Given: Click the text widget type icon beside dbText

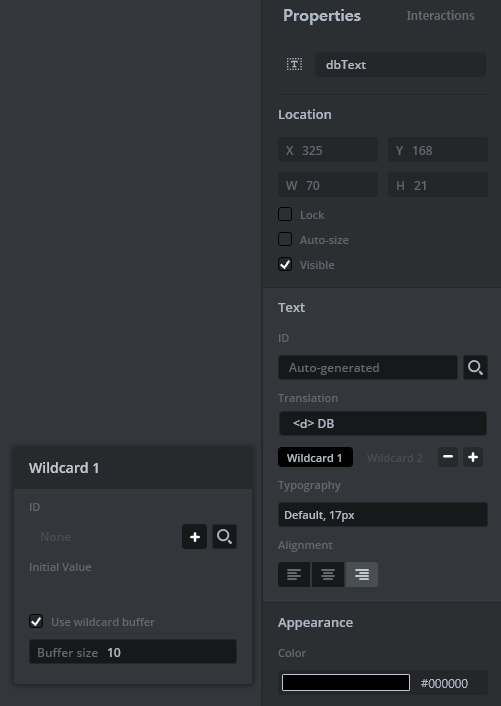Looking at the screenshot, I should click(294, 64).
